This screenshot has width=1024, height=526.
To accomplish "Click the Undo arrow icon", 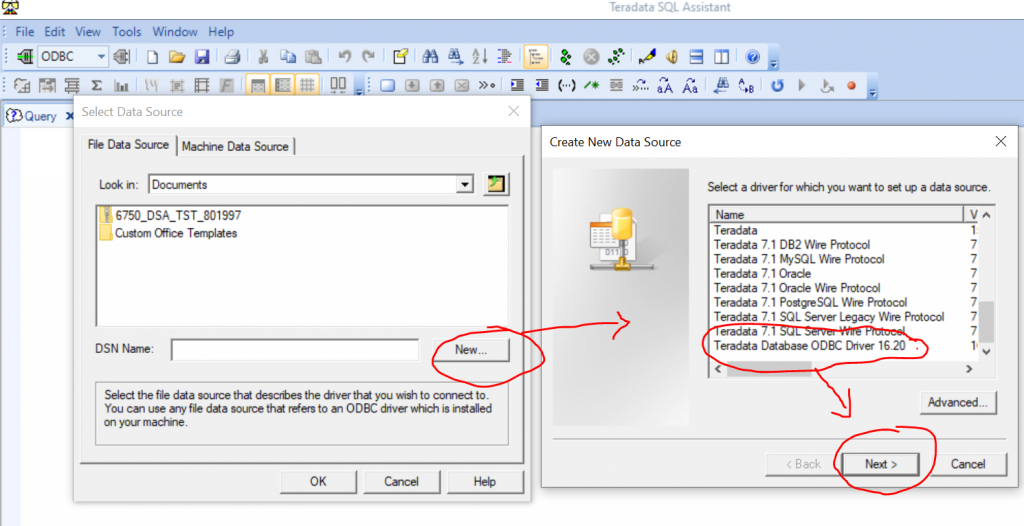I will (x=345, y=57).
